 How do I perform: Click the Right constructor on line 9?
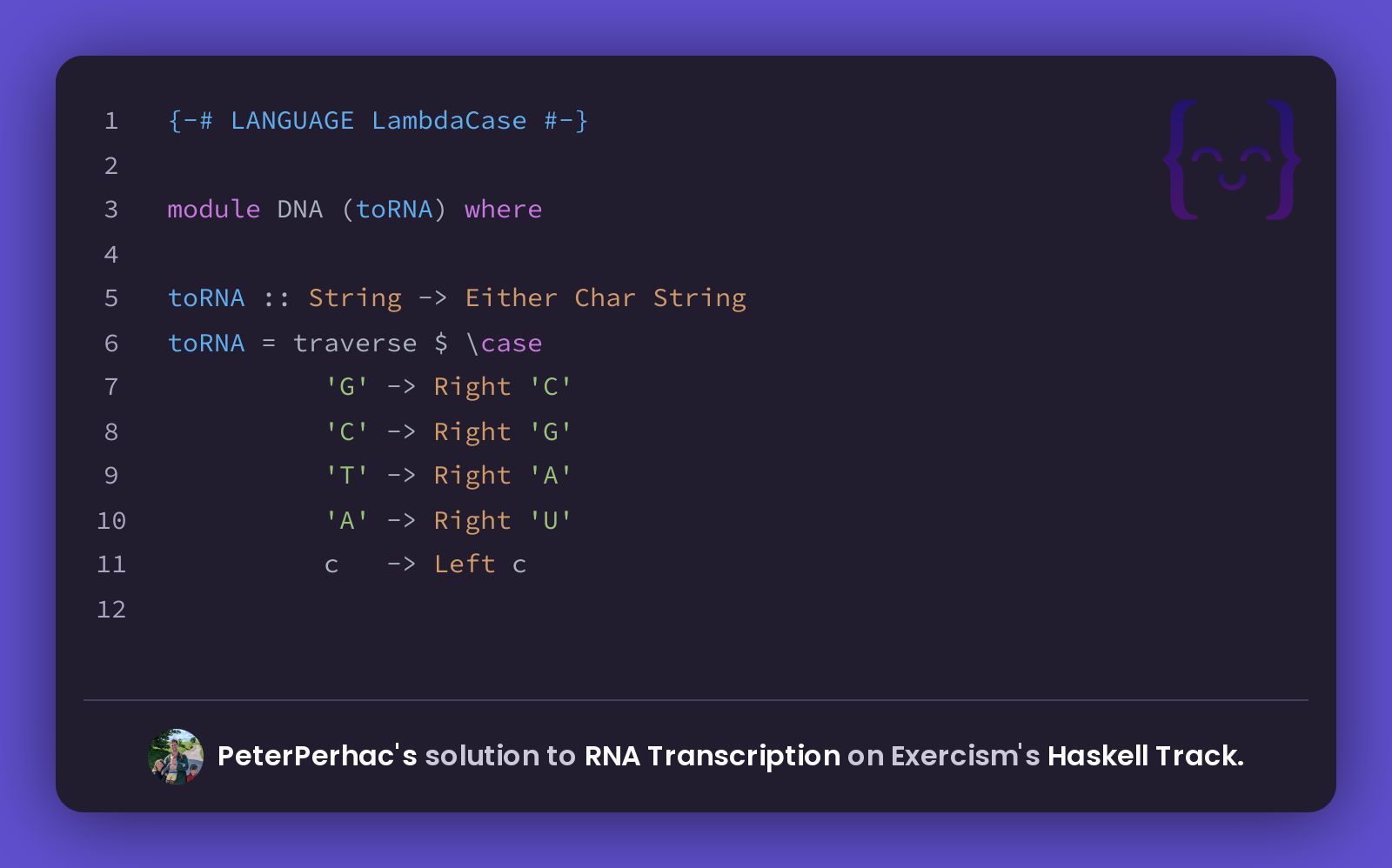coord(472,476)
